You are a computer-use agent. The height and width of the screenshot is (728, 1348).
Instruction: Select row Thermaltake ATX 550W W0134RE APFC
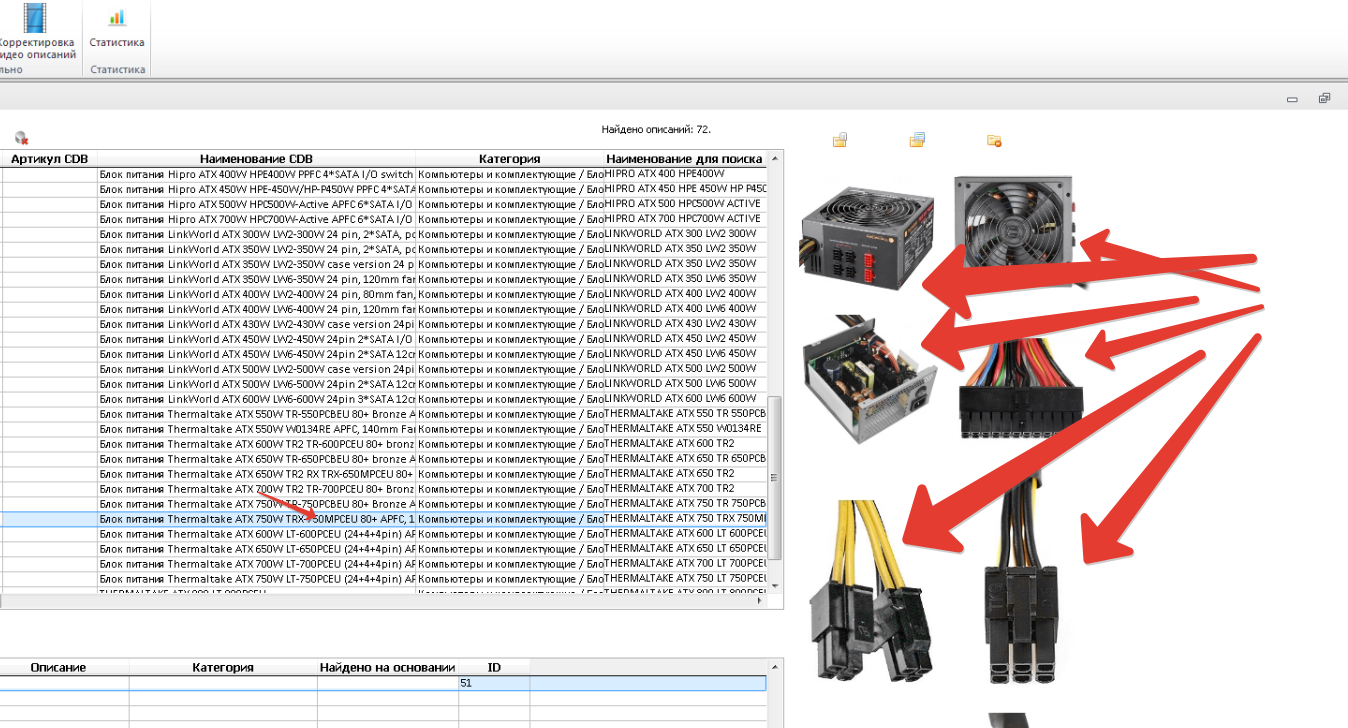point(383,429)
